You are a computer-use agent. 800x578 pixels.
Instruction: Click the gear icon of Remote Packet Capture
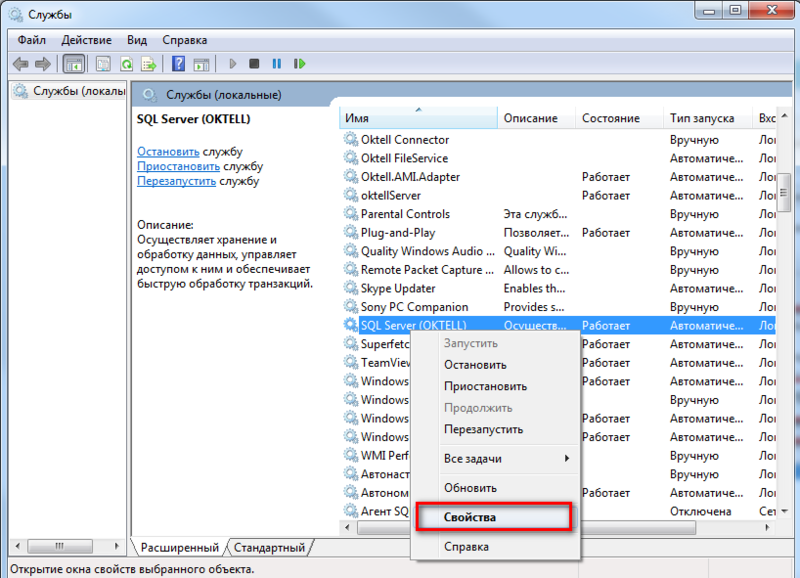[x=351, y=269]
